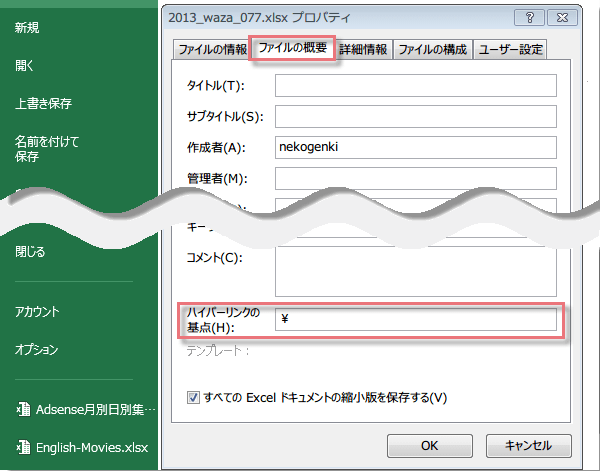Viewport: 600px width, 471px height.
Task: Open アカウント in the backstage menu
Action: point(37,311)
